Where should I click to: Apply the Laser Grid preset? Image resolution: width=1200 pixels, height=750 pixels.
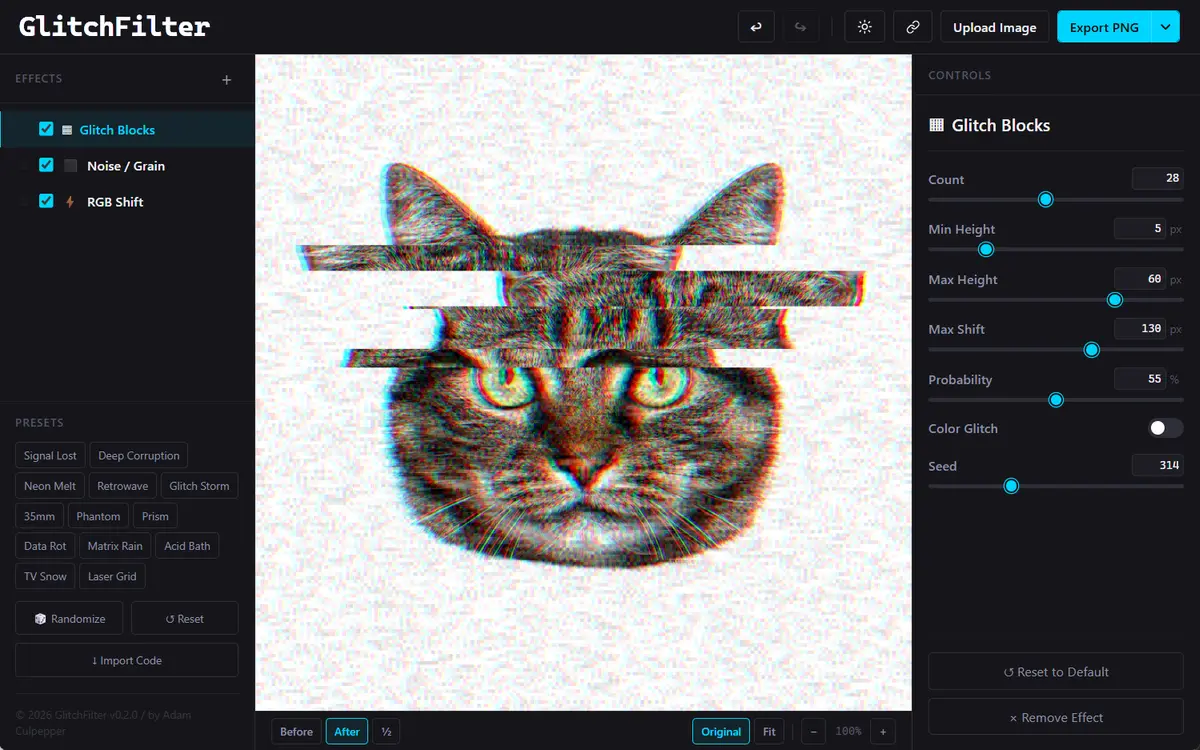tap(112, 577)
